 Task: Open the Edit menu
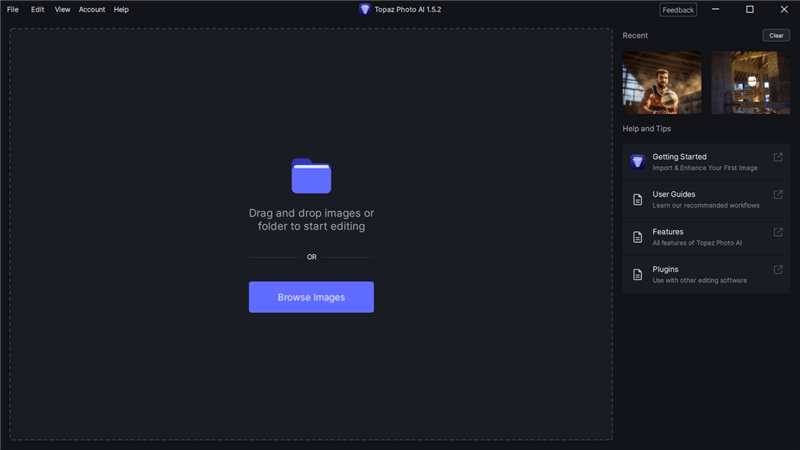click(x=37, y=10)
